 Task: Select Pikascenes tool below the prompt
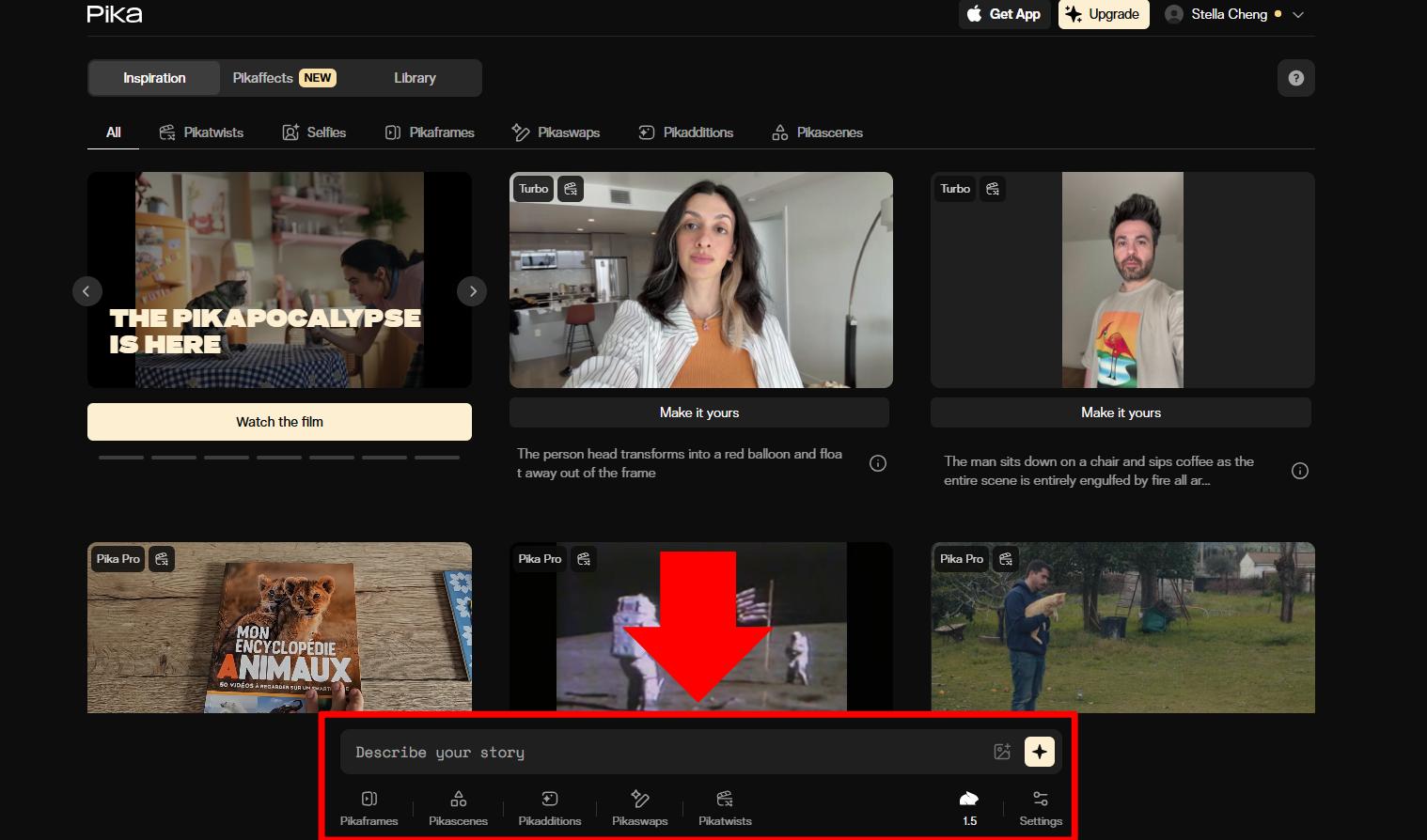point(459,808)
